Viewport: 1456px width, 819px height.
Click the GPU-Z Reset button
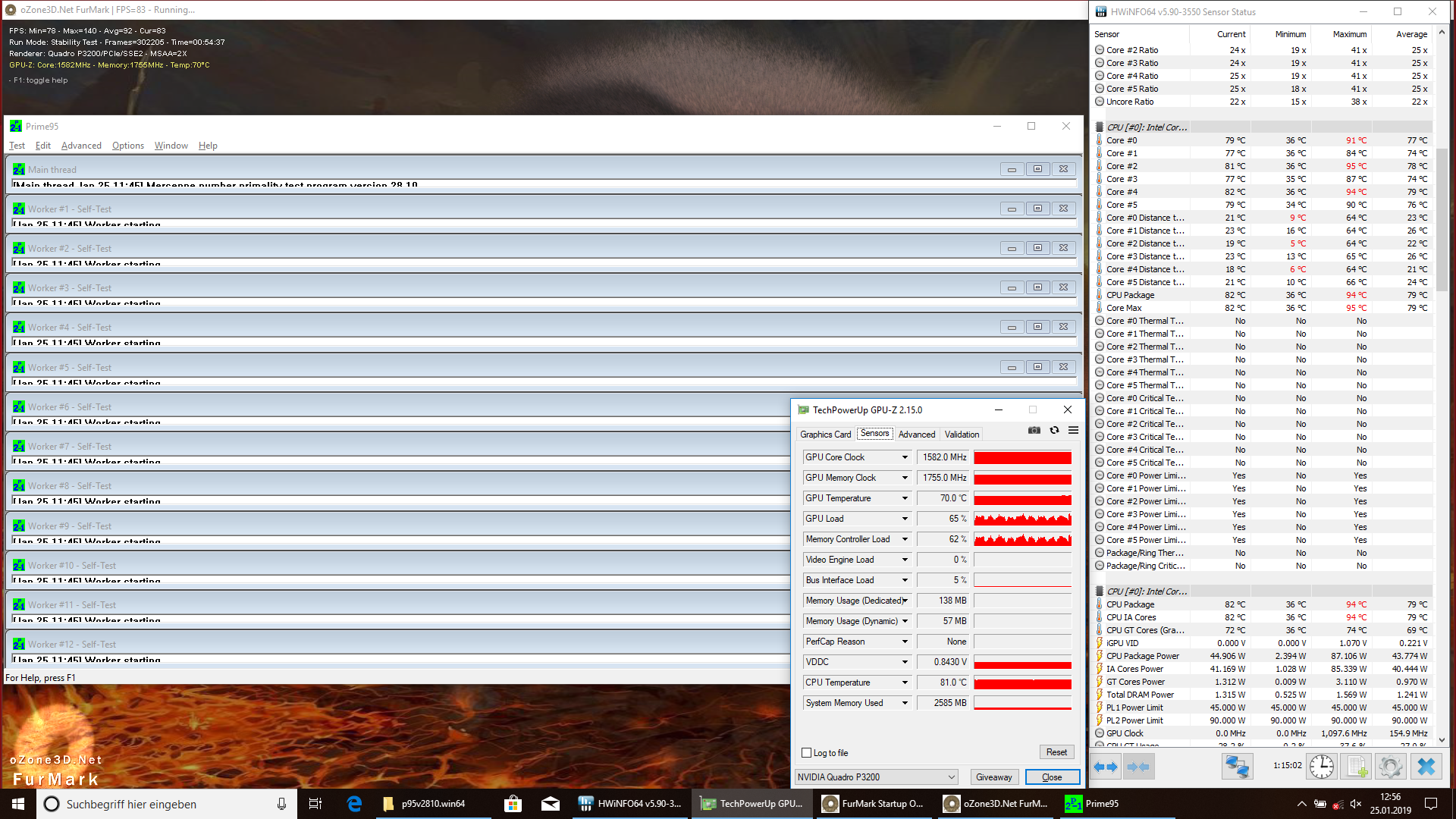pyautogui.click(x=1056, y=752)
